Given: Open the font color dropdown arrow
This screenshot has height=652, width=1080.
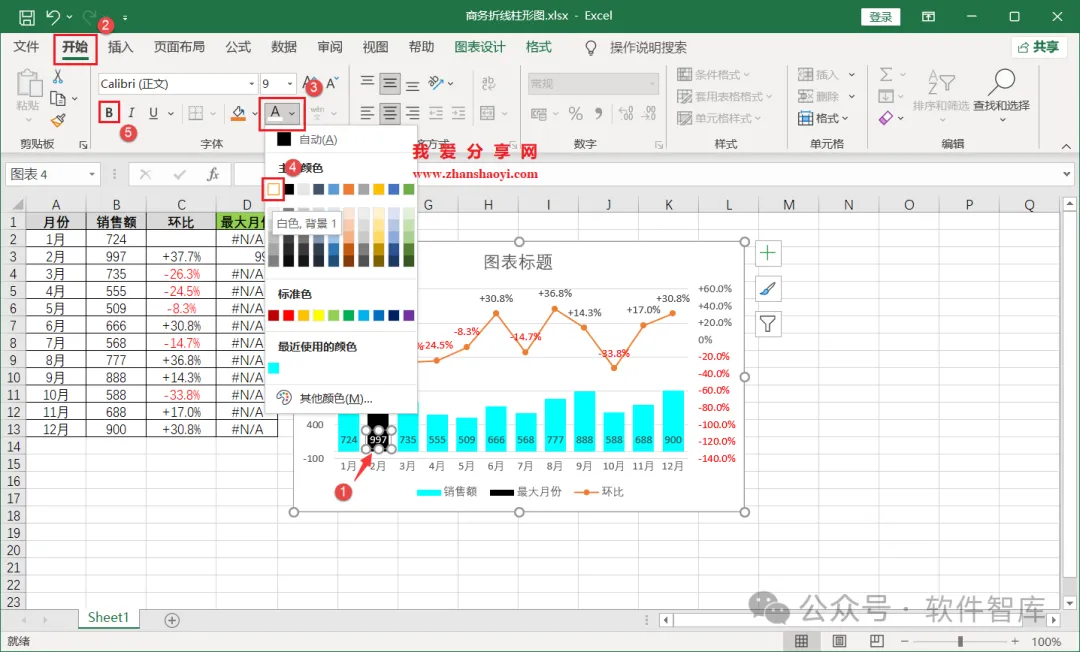Looking at the screenshot, I should (293, 113).
